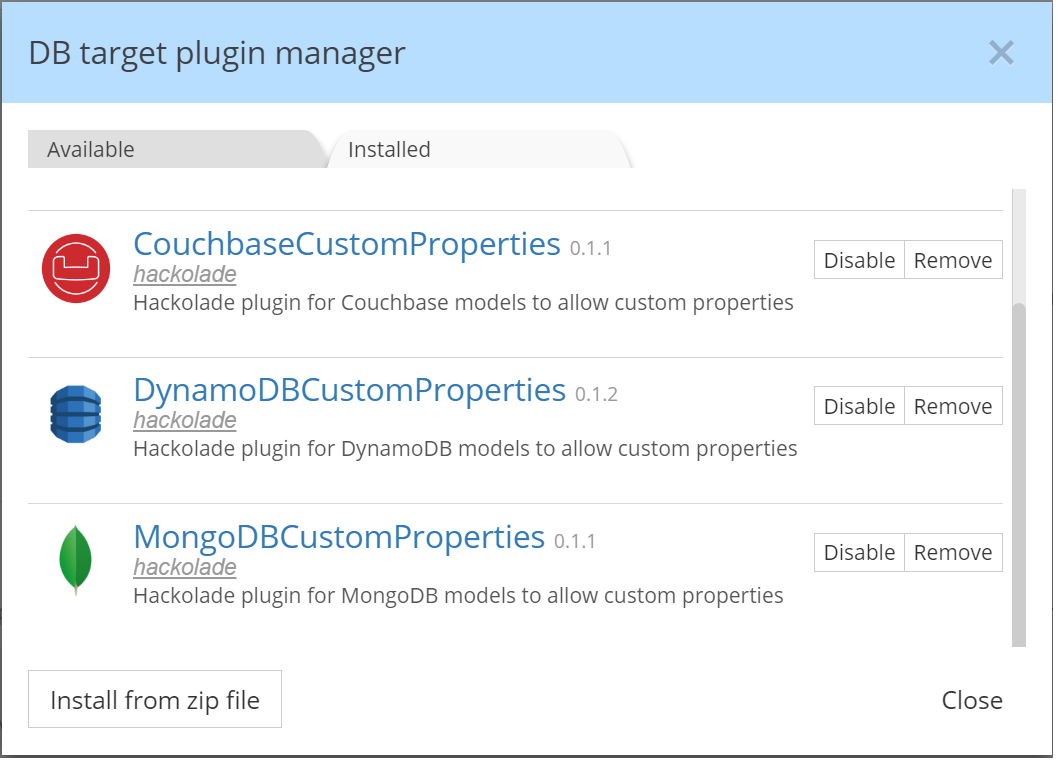Image resolution: width=1058 pixels, height=761 pixels.
Task: Open the MongoDBCustomProperties plugin title link
Action: (x=341, y=539)
